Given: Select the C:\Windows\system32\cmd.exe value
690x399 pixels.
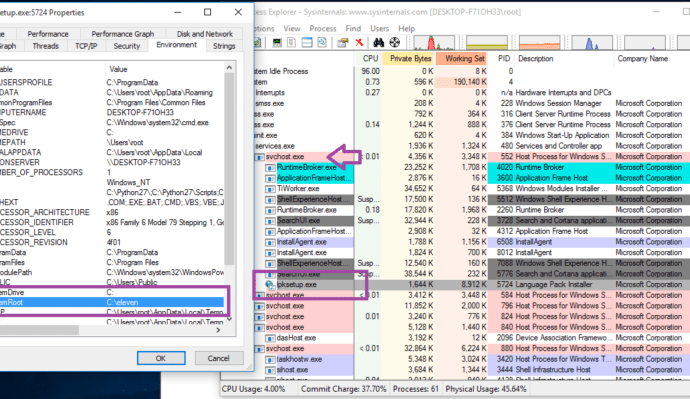Looking at the screenshot, I should [x=158, y=123].
